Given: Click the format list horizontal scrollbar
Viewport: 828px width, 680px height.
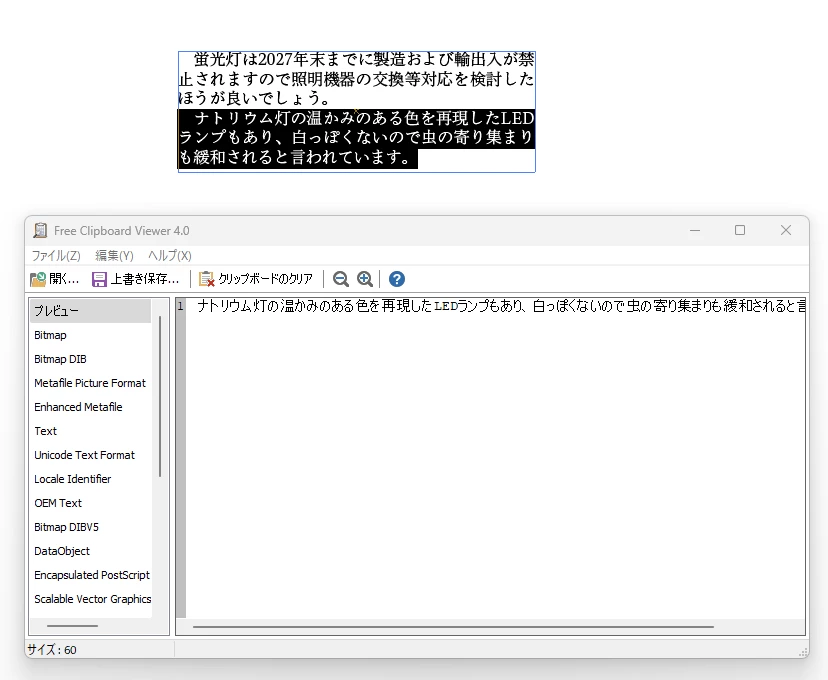Looking at the screenshot, I should point(72,626).
